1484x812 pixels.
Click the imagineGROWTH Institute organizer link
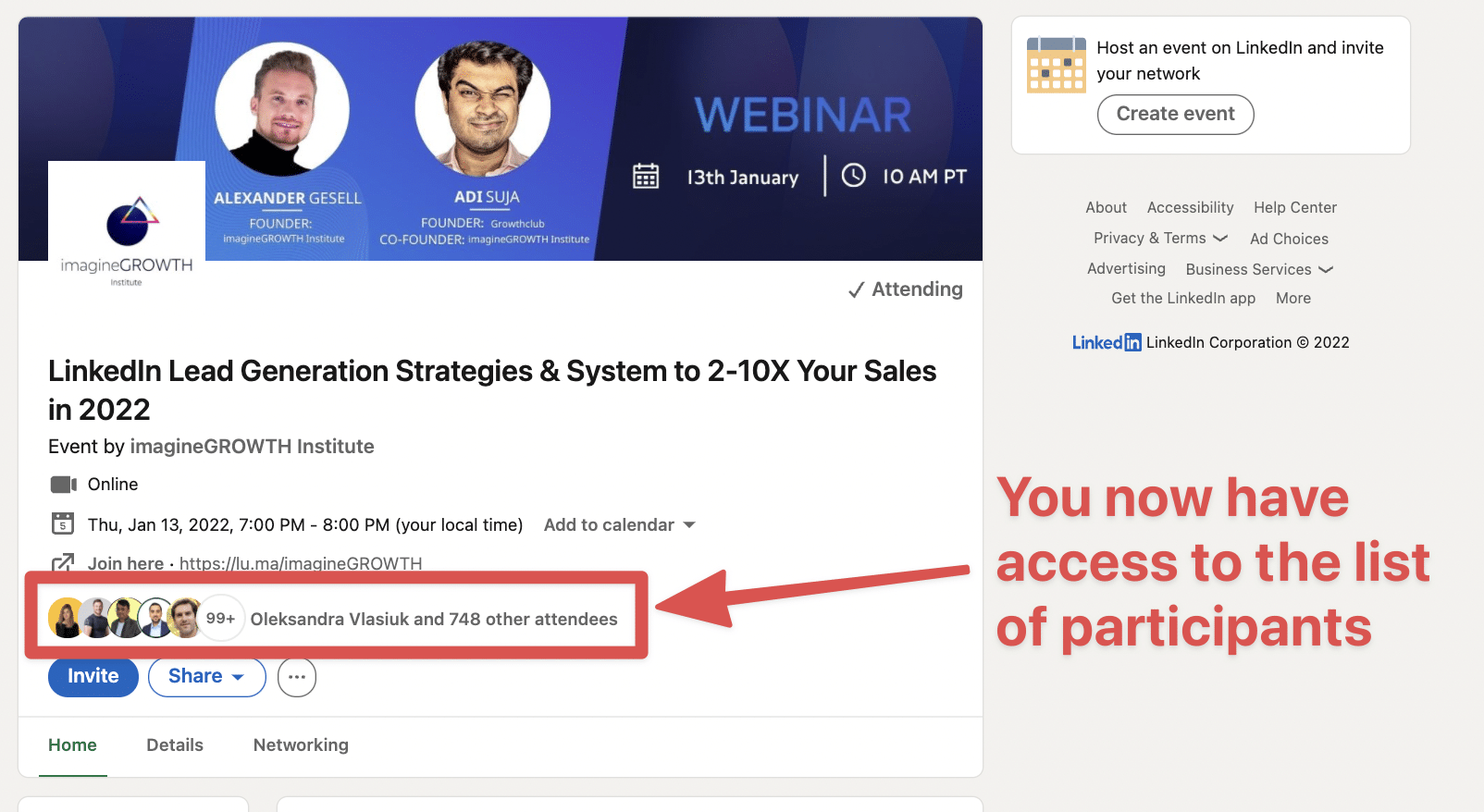pyautogui.click(x=252, y=446)
